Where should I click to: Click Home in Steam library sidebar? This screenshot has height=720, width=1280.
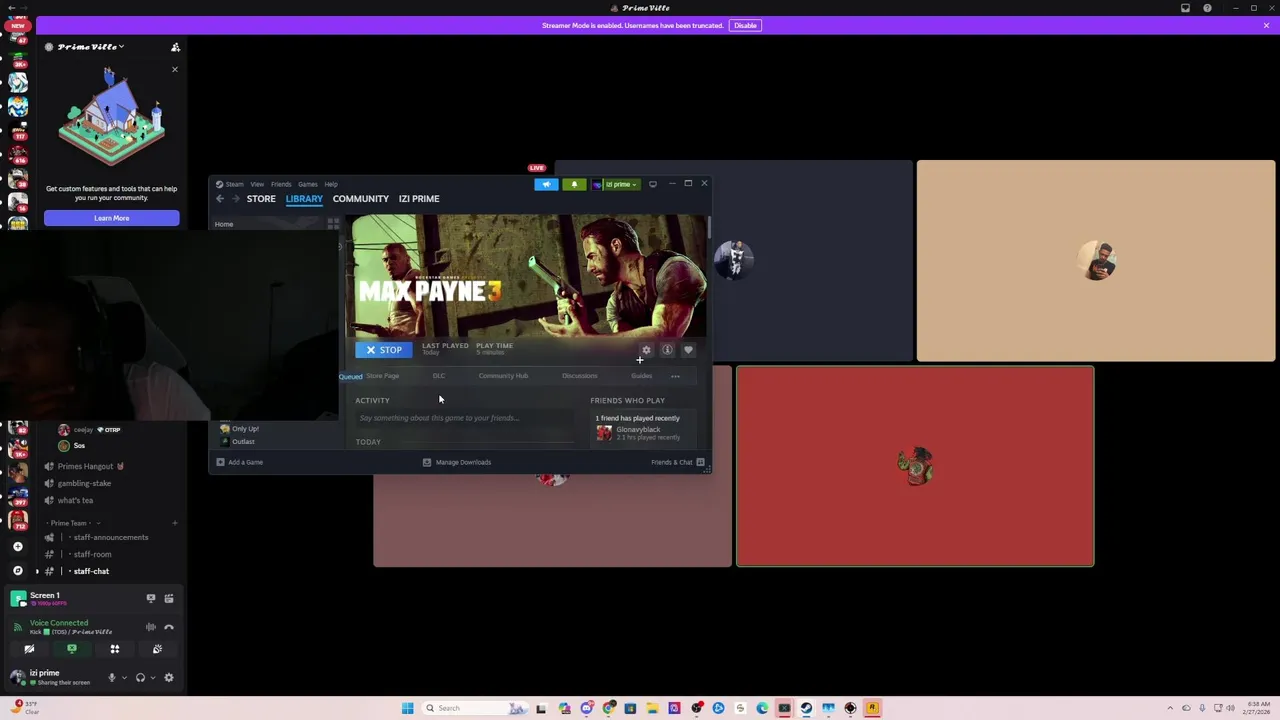[224, 224]
